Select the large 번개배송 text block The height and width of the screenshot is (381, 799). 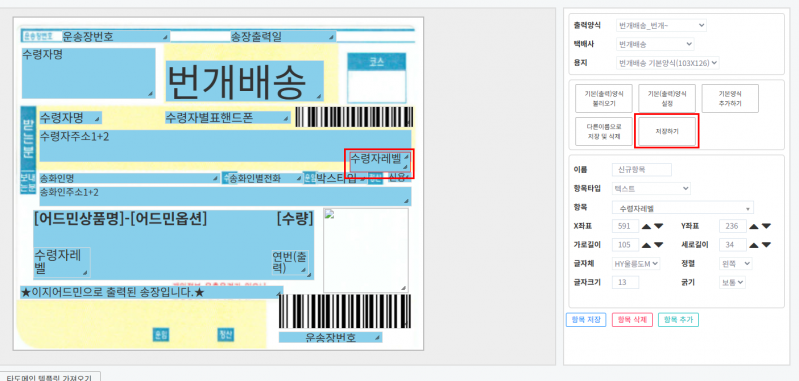coord(245,80)
